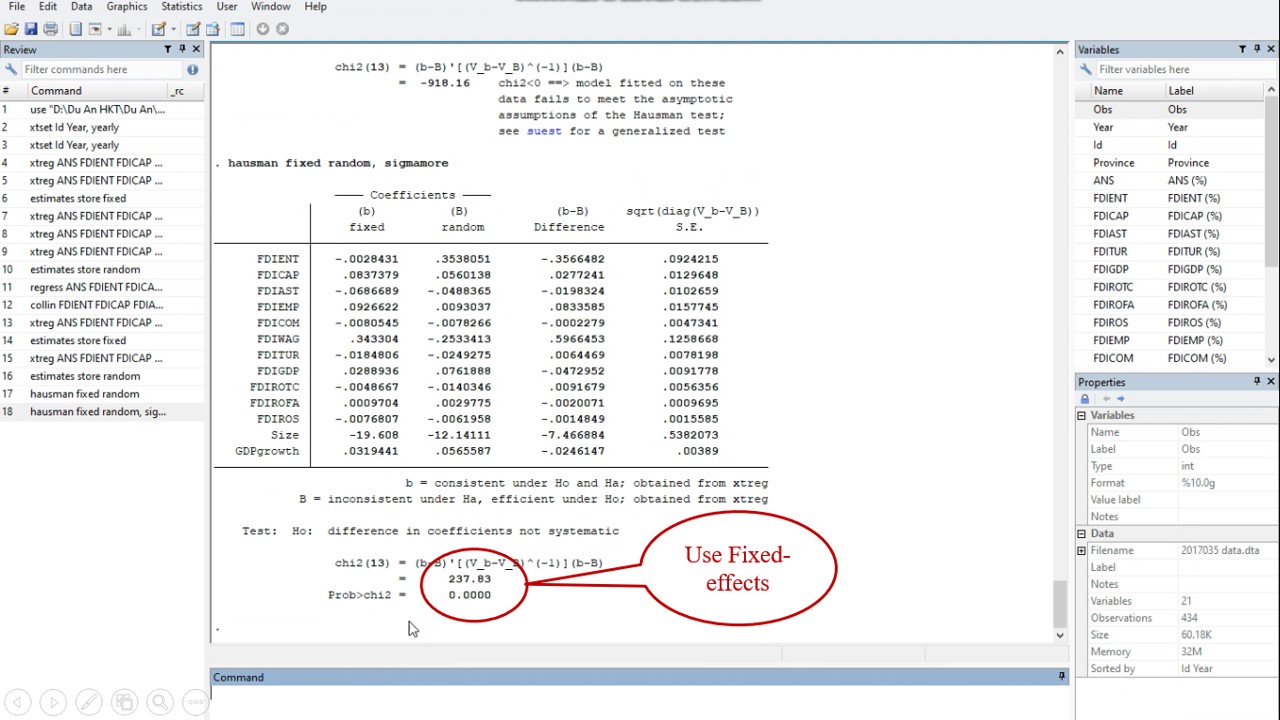
Task: Collapse the Variables section in Properties
Action: (x=1081, y=415)
